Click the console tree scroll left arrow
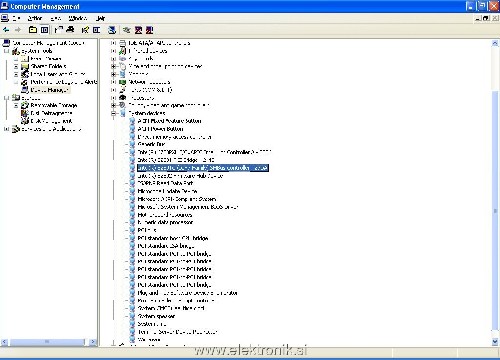Screen dimensions: 500x360 pos(4,342)
